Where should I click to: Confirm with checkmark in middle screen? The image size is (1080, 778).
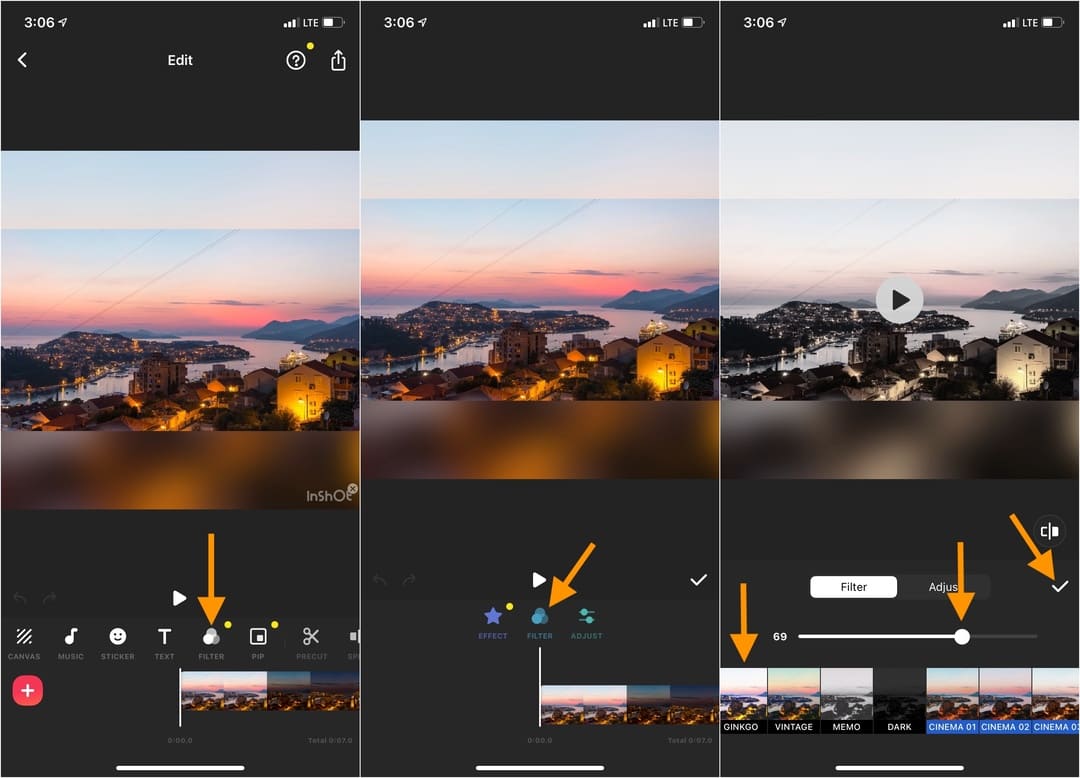coord(698,580)
